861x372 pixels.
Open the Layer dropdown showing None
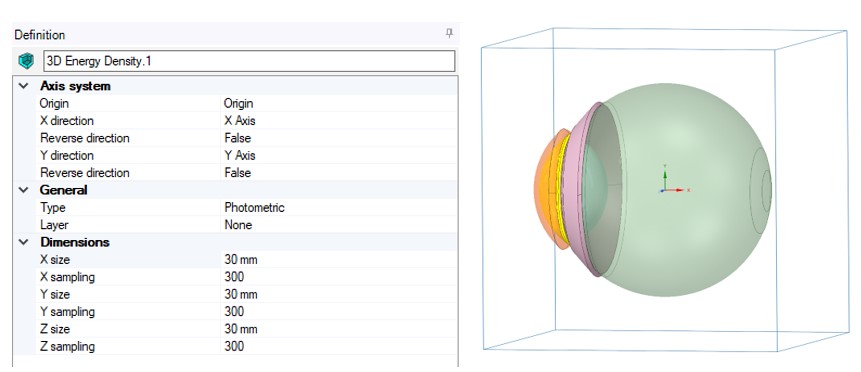click(339, 225)
